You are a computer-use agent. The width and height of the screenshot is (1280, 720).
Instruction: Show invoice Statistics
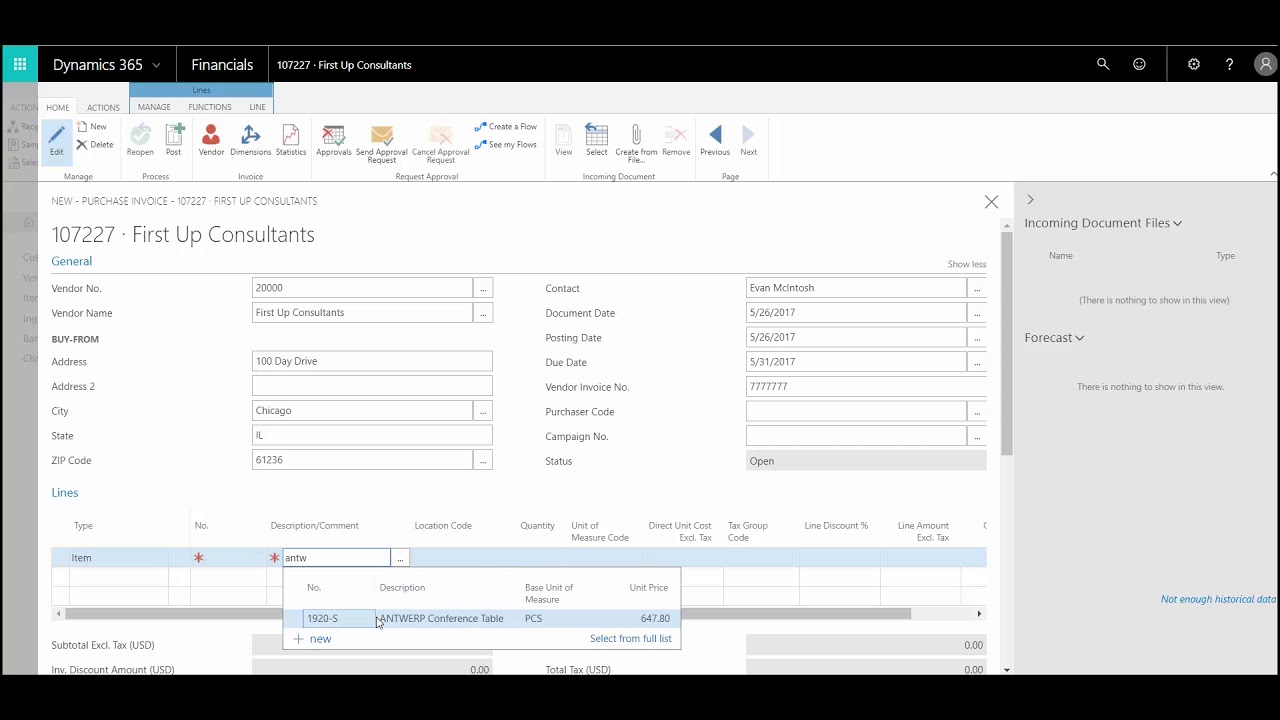click(x=290, y=140)
